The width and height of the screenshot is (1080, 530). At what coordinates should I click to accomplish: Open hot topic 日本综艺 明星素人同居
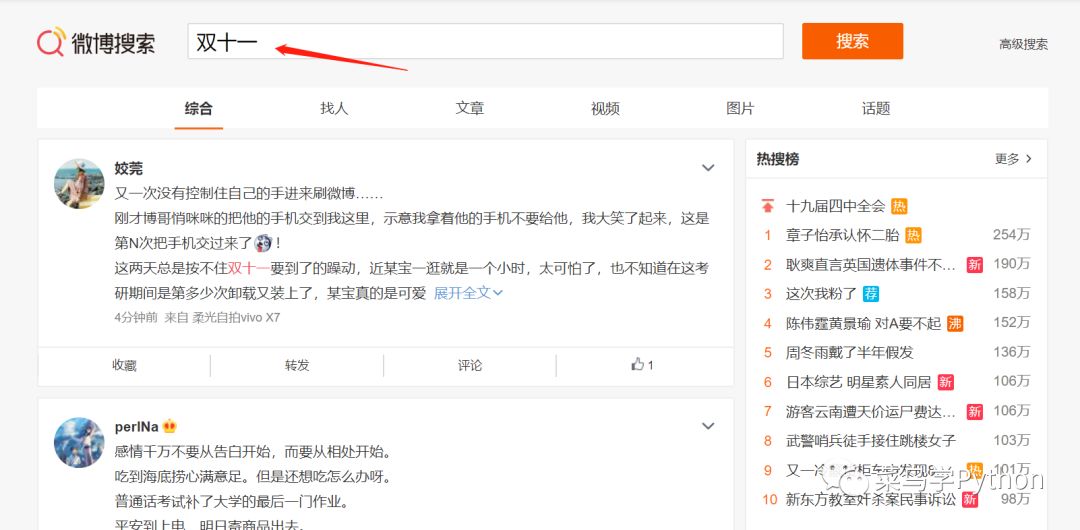(x=858, y=382)
